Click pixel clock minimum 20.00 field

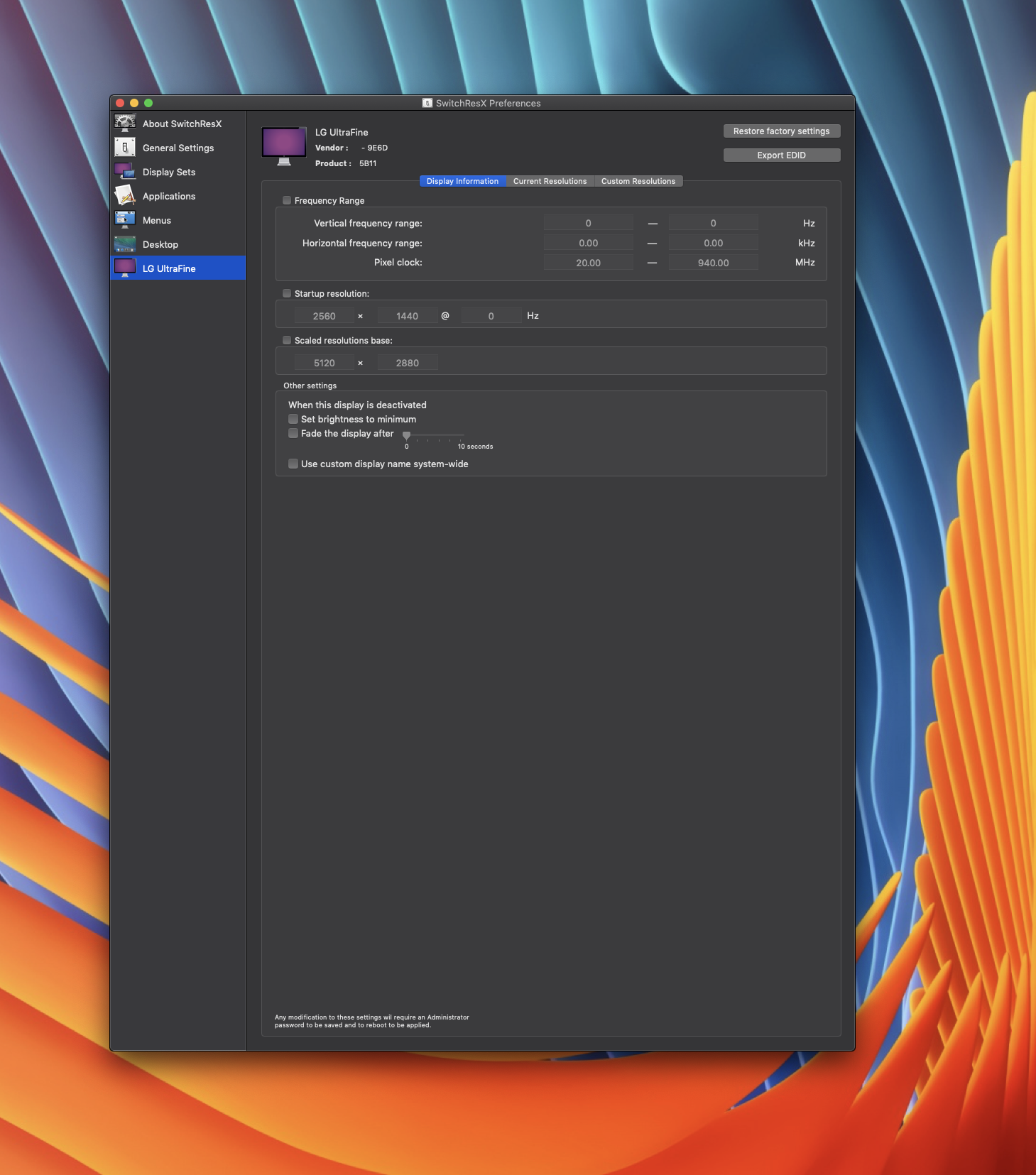pyautogui.click(x=588, y=263)
